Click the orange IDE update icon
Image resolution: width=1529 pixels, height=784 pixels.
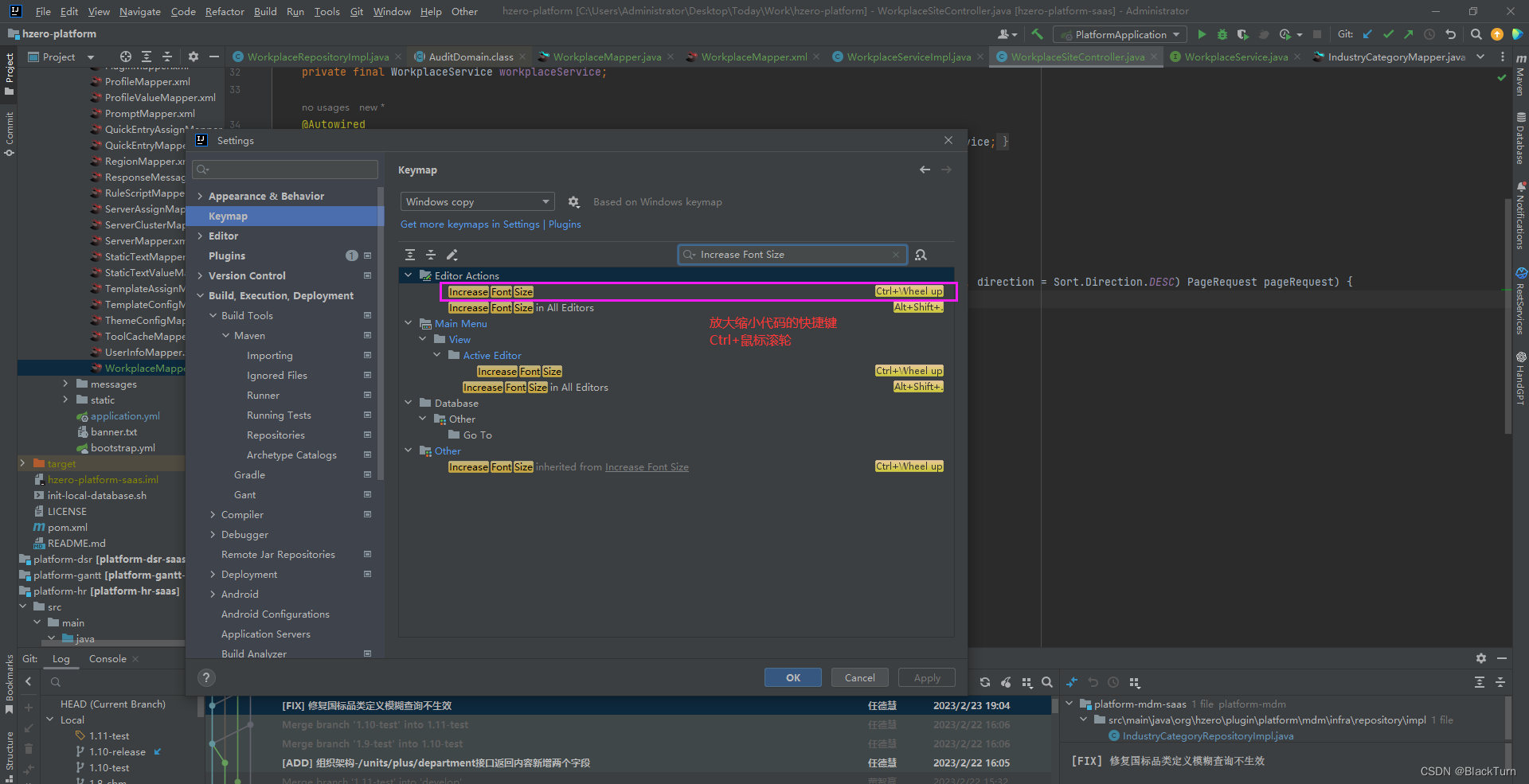[1497, 34]
